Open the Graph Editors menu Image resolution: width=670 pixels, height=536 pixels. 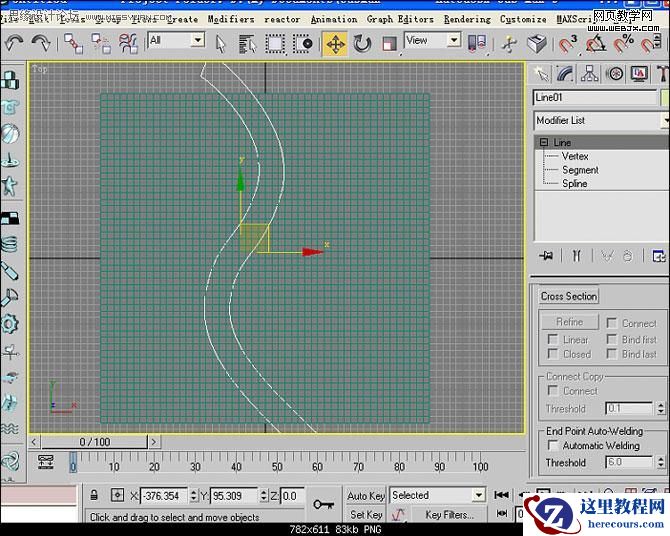tap(400, 19)
